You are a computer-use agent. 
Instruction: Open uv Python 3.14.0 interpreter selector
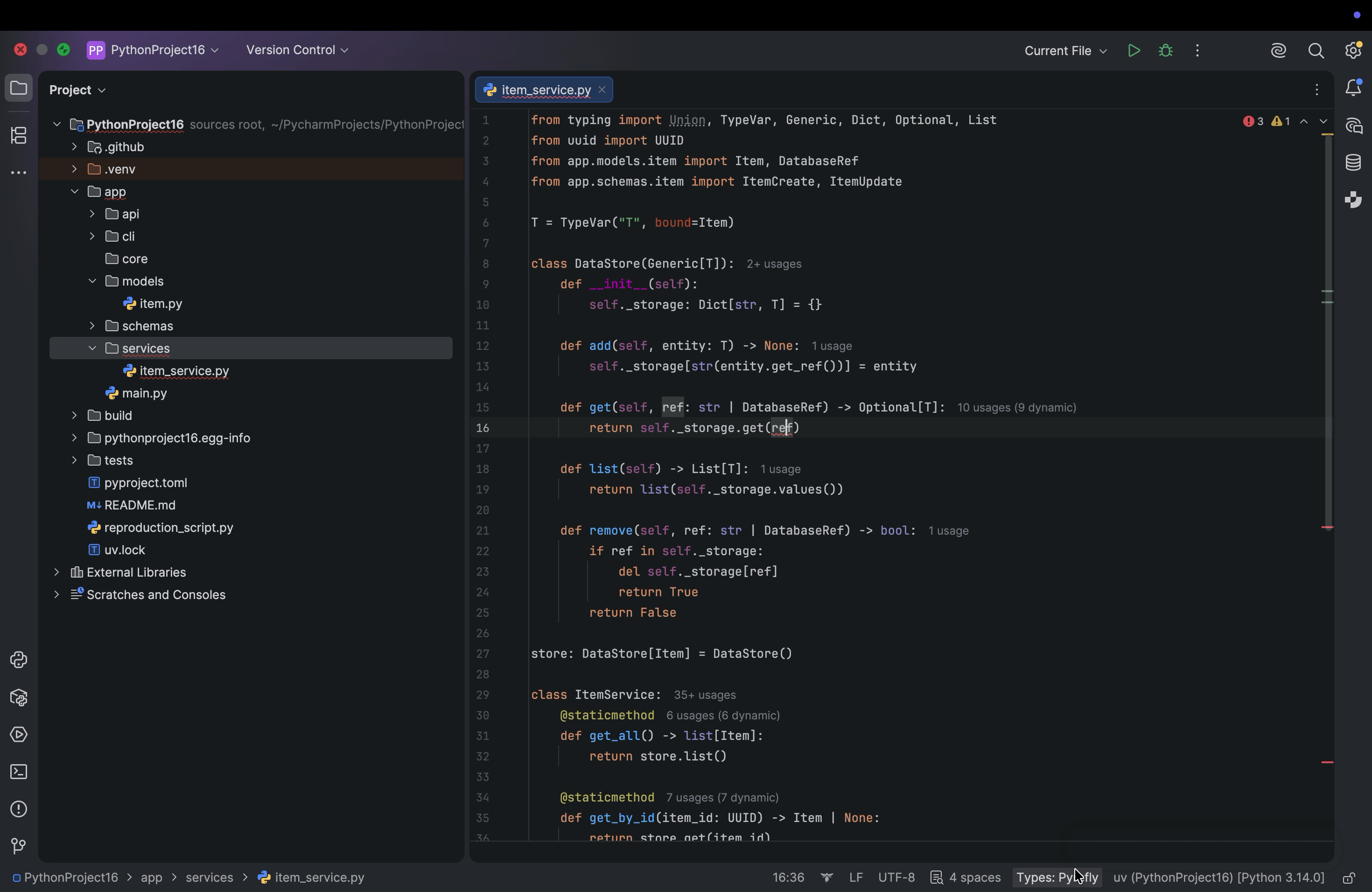pos(1218,878)
